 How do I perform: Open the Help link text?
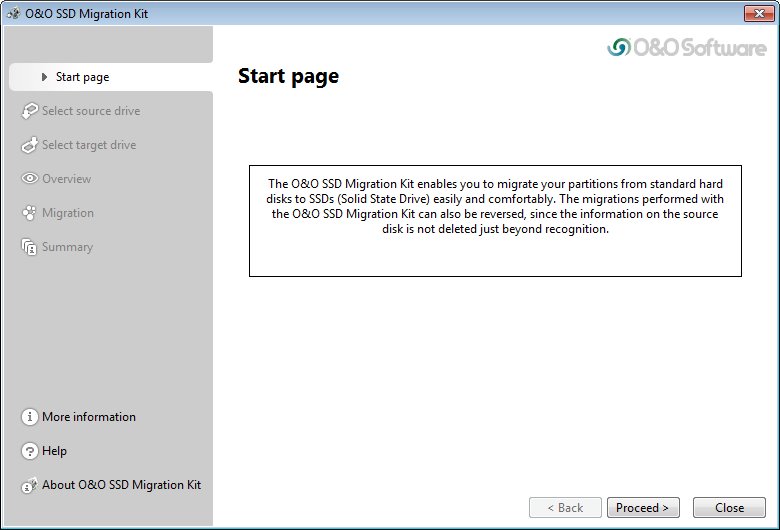click(x=55, y=451)
